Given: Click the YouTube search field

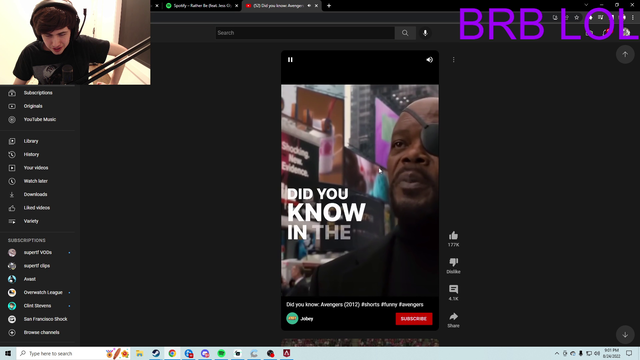Looking at the screenshot, I should pos(305,33).
